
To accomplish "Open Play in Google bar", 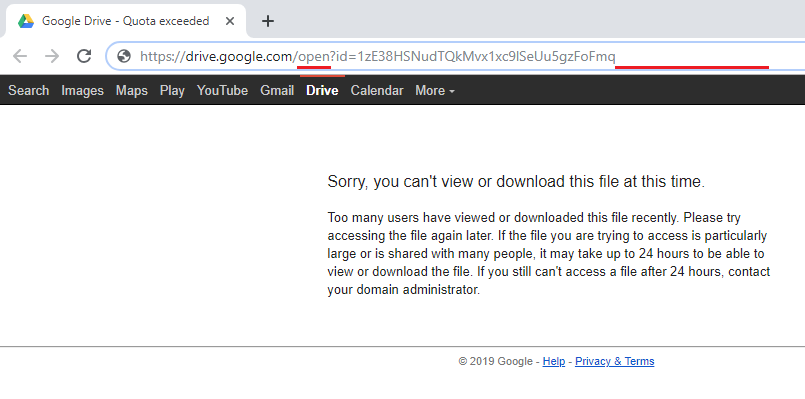I will [x=172, y=90].
